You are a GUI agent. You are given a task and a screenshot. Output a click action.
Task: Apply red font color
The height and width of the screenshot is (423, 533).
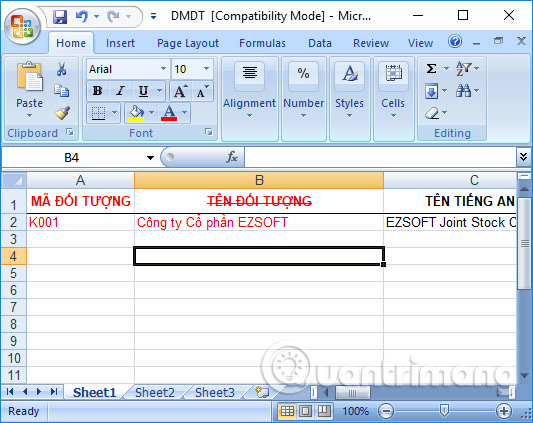(x=169, y=113)
